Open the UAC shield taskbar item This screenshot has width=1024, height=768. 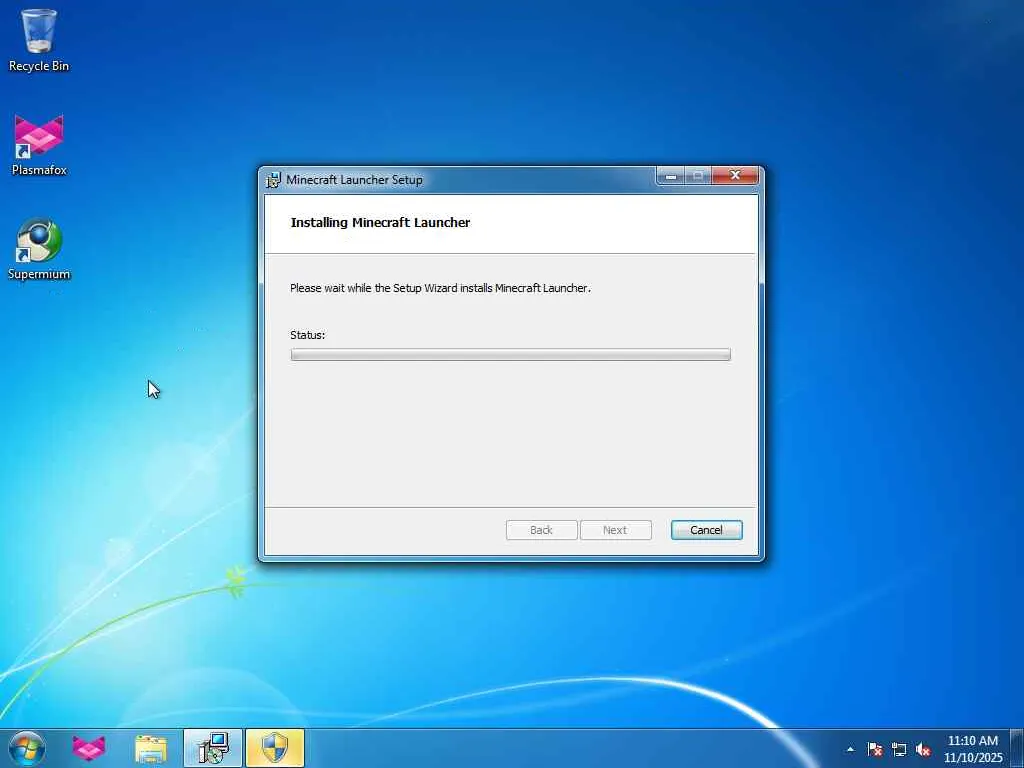point(275,748)
